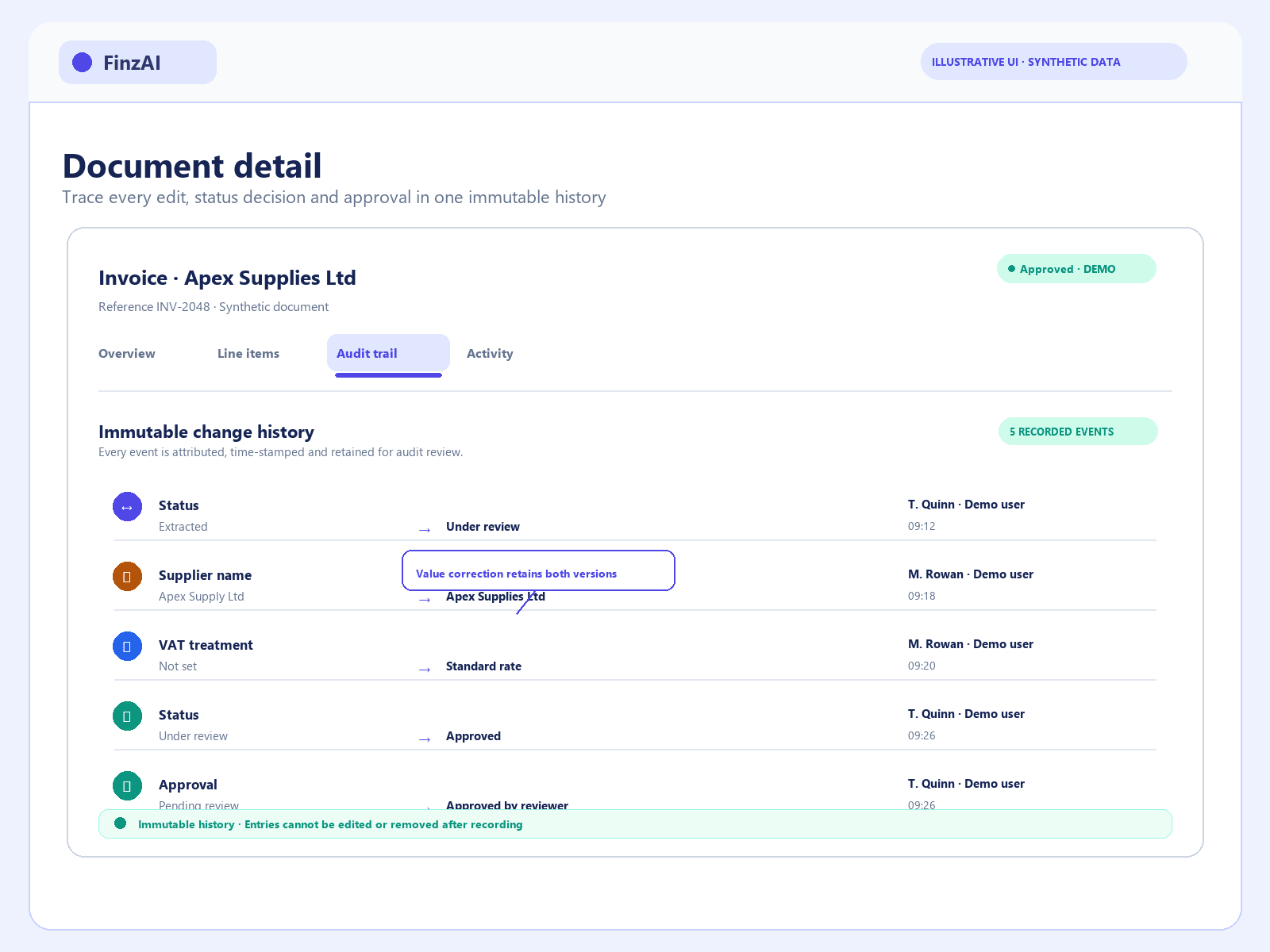Screen dimensions: 1270x952
Task: Click the Approved · DEMO status badge
Action: point(1076,269)
